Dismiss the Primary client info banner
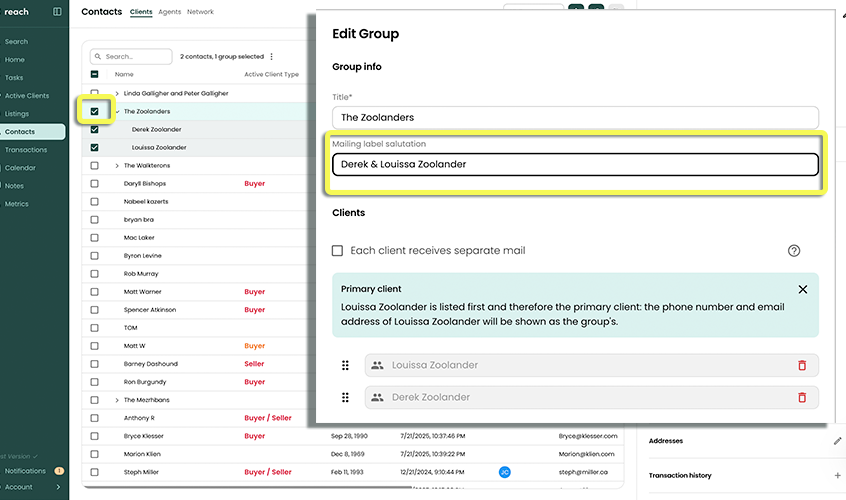 pos(802,289)
